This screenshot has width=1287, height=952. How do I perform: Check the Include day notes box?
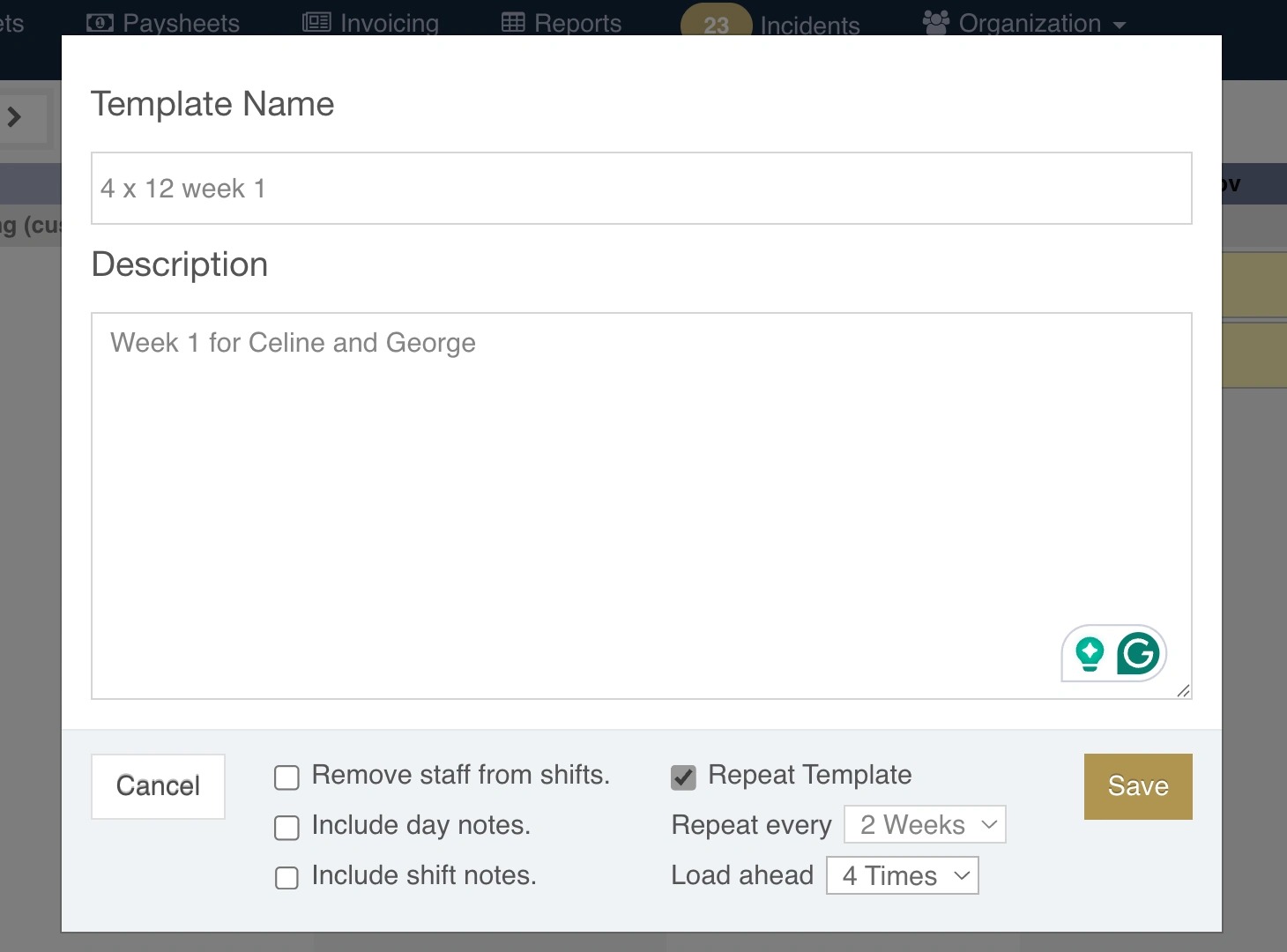286,828
